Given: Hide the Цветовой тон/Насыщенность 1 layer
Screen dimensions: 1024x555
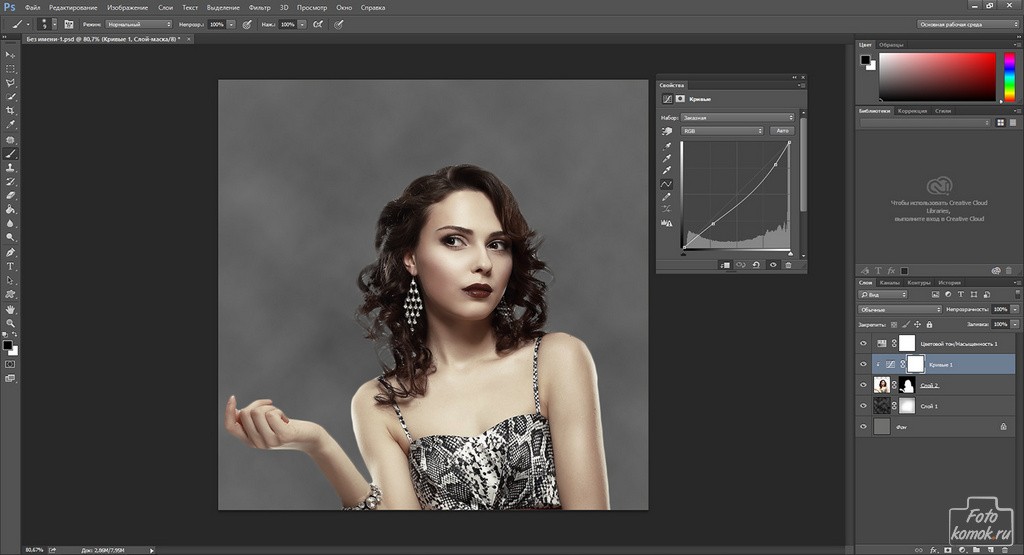Looking at the screenshot, I should (x=863, y=343).
